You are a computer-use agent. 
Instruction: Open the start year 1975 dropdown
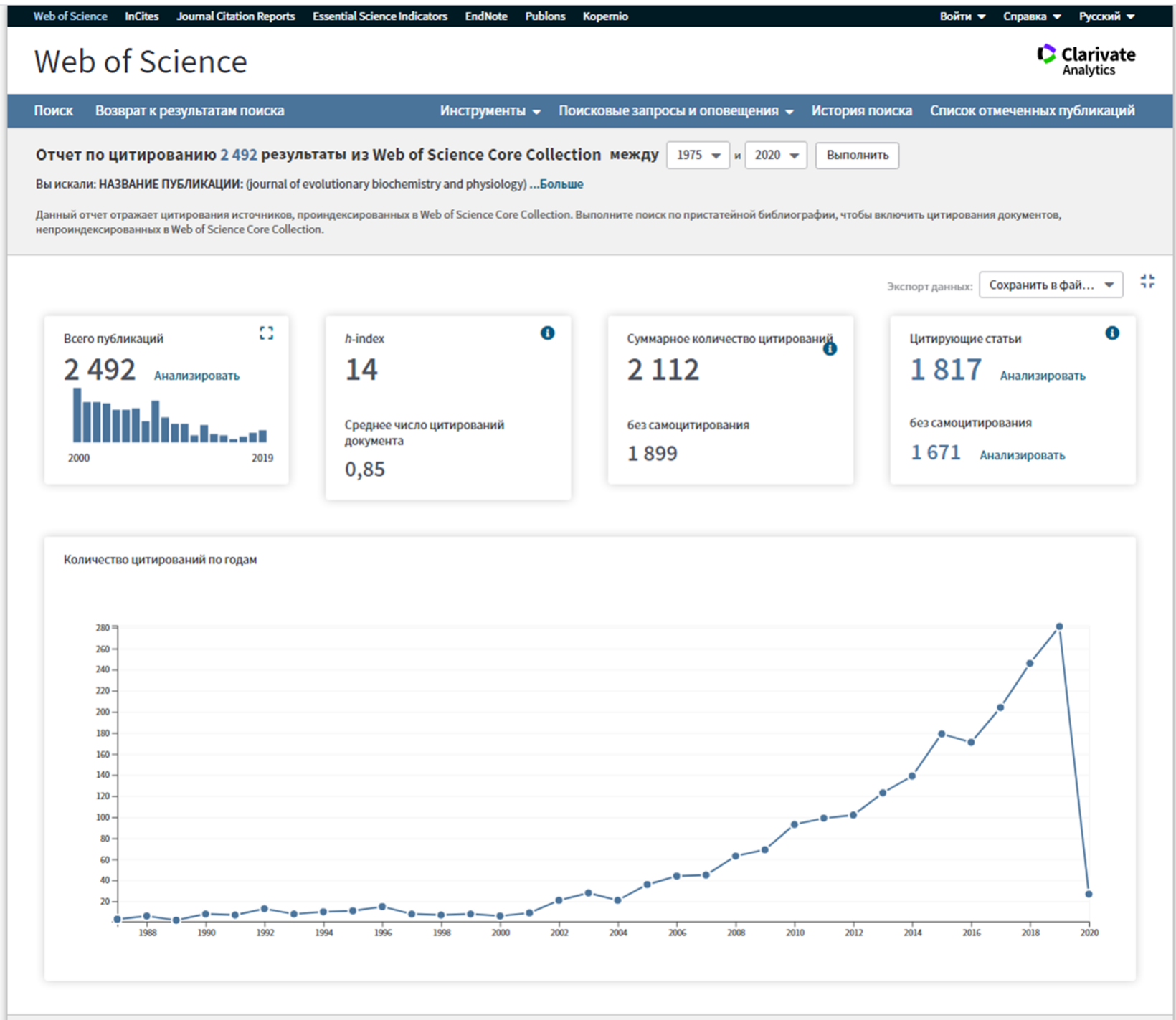pos(698,155)
